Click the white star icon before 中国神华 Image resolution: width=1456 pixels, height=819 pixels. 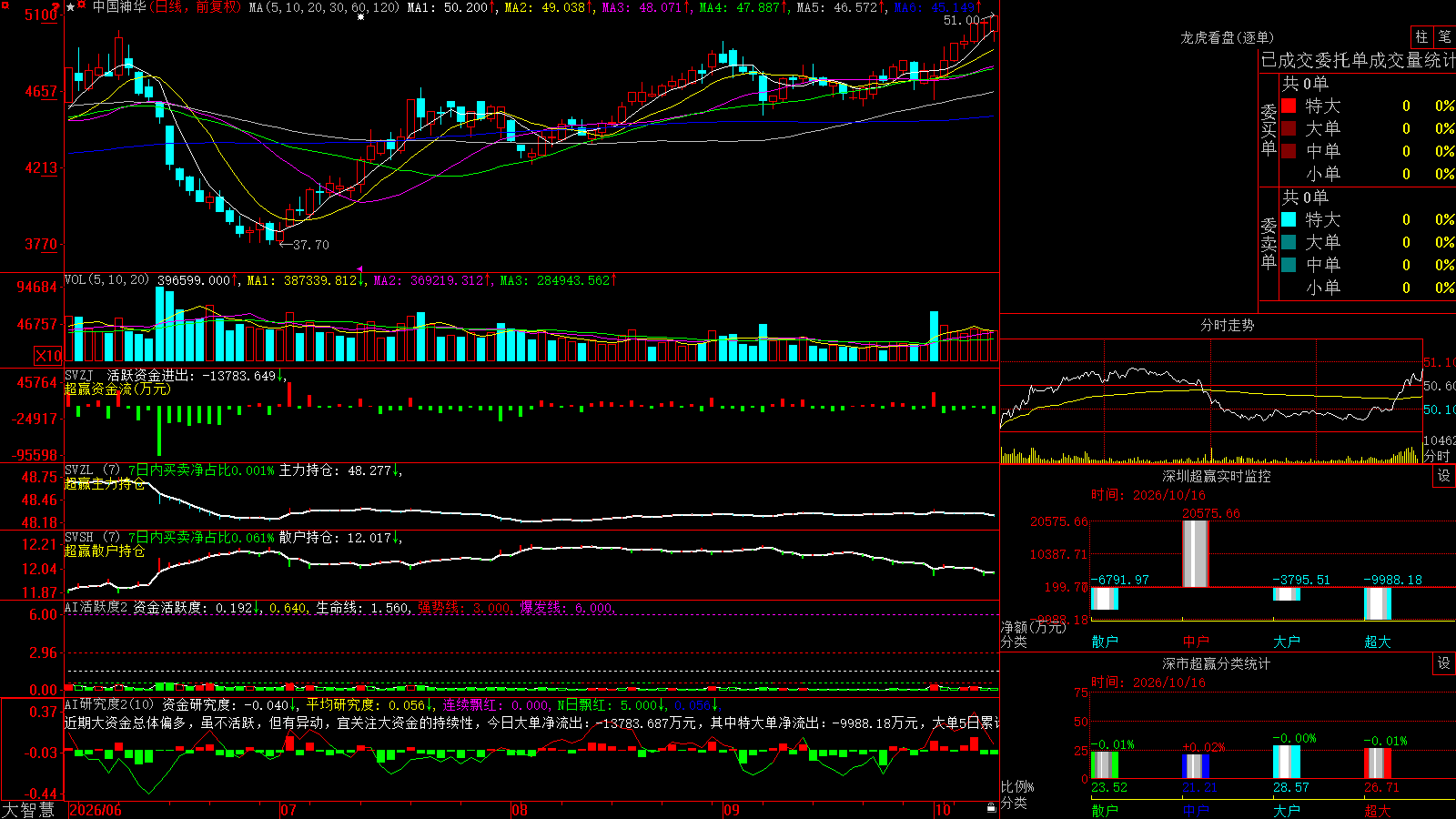[x=71, y=7]
